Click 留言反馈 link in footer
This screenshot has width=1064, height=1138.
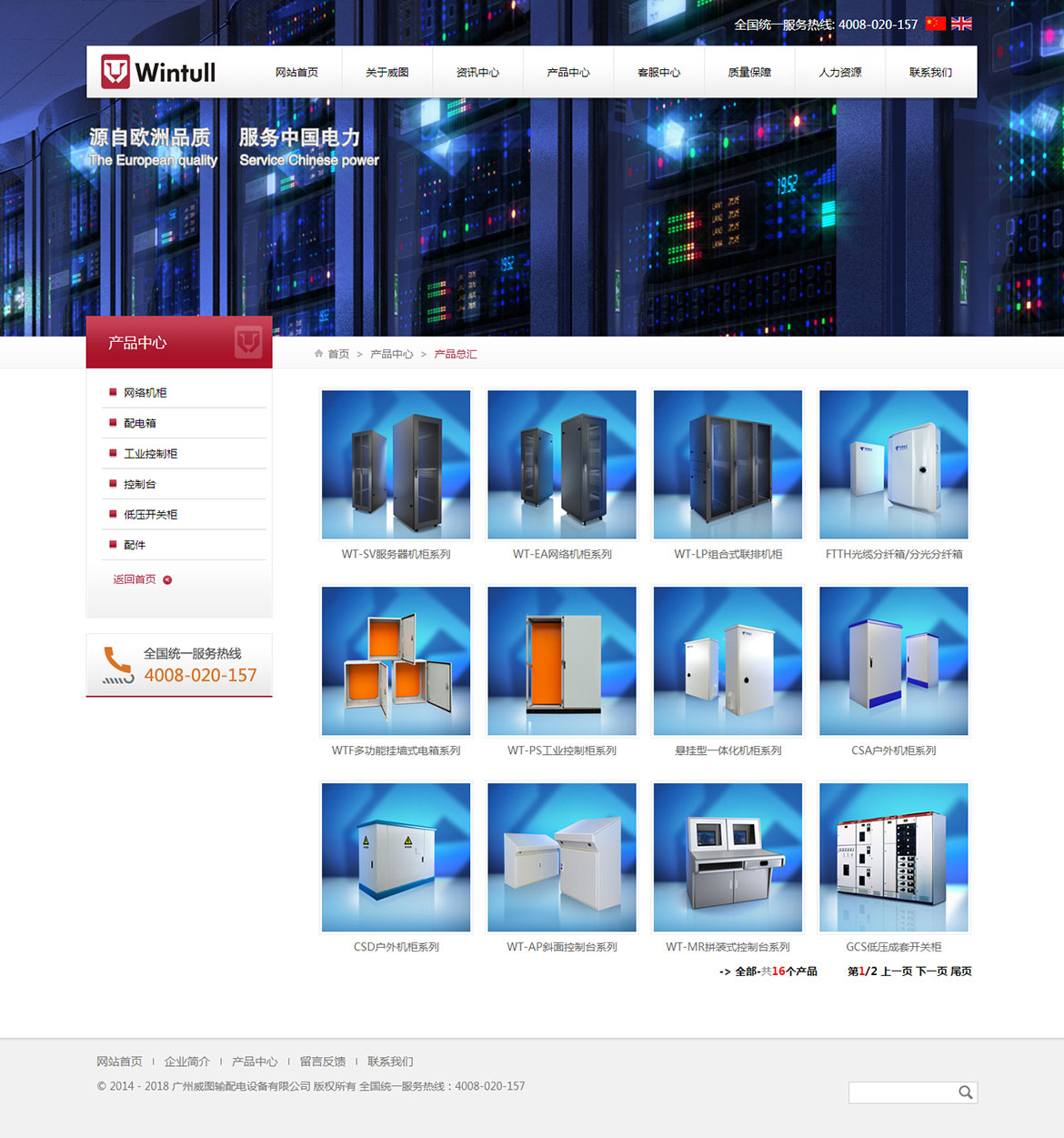click(x=323, y=1062)
